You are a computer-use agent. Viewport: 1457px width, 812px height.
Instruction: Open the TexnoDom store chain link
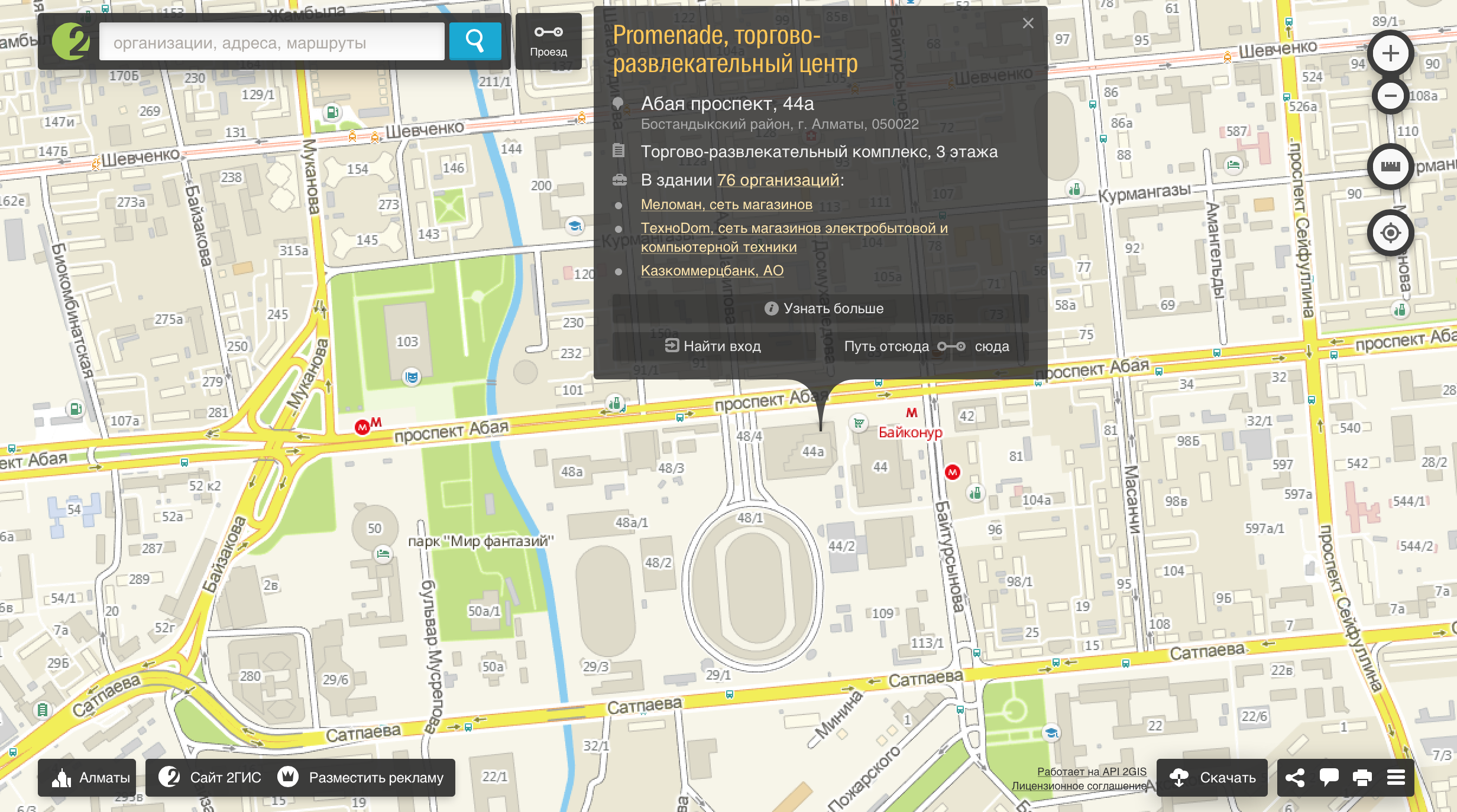pos(794,237)
